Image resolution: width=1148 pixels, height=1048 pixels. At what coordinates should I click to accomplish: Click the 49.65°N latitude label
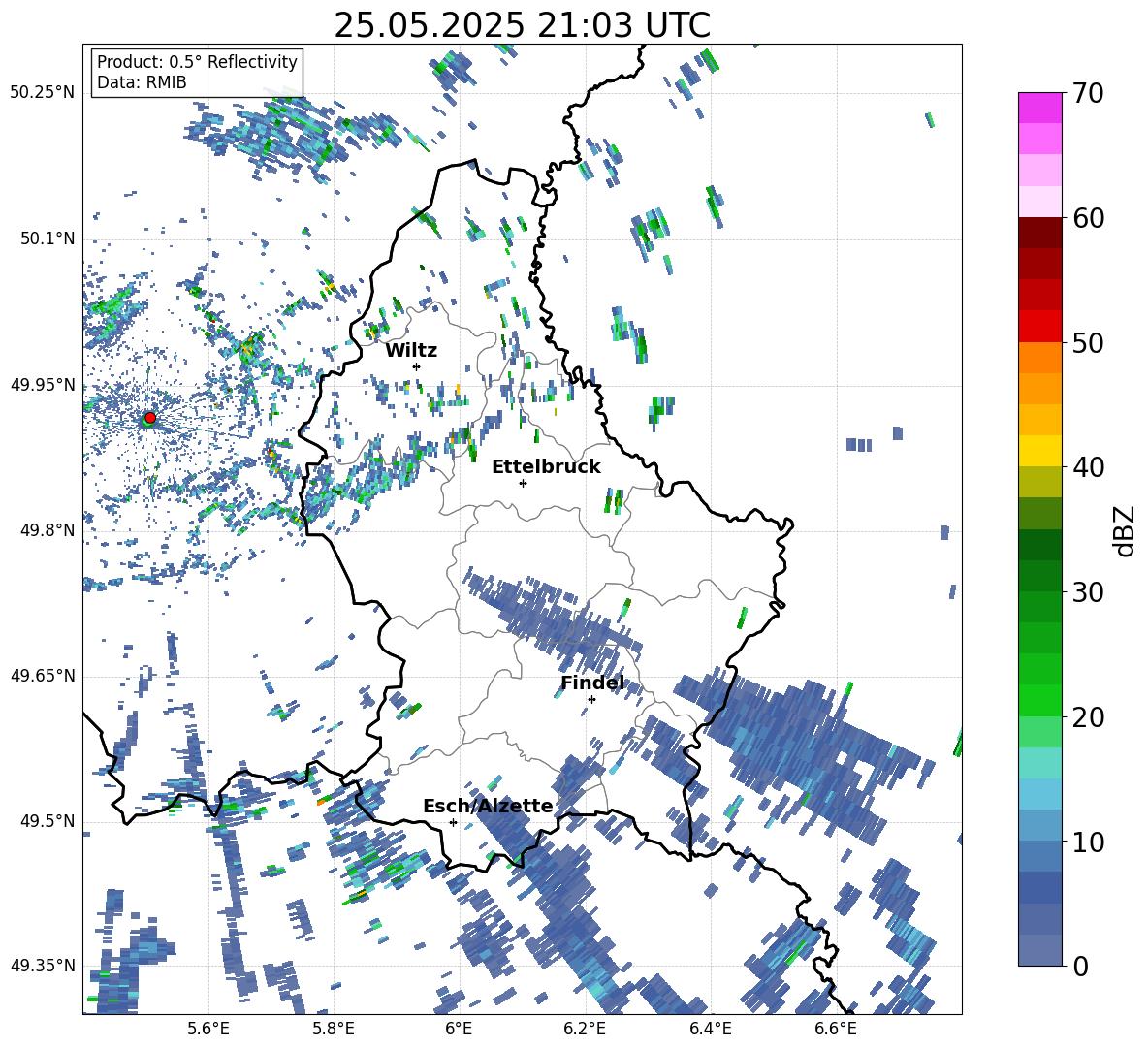click(43, 676)
